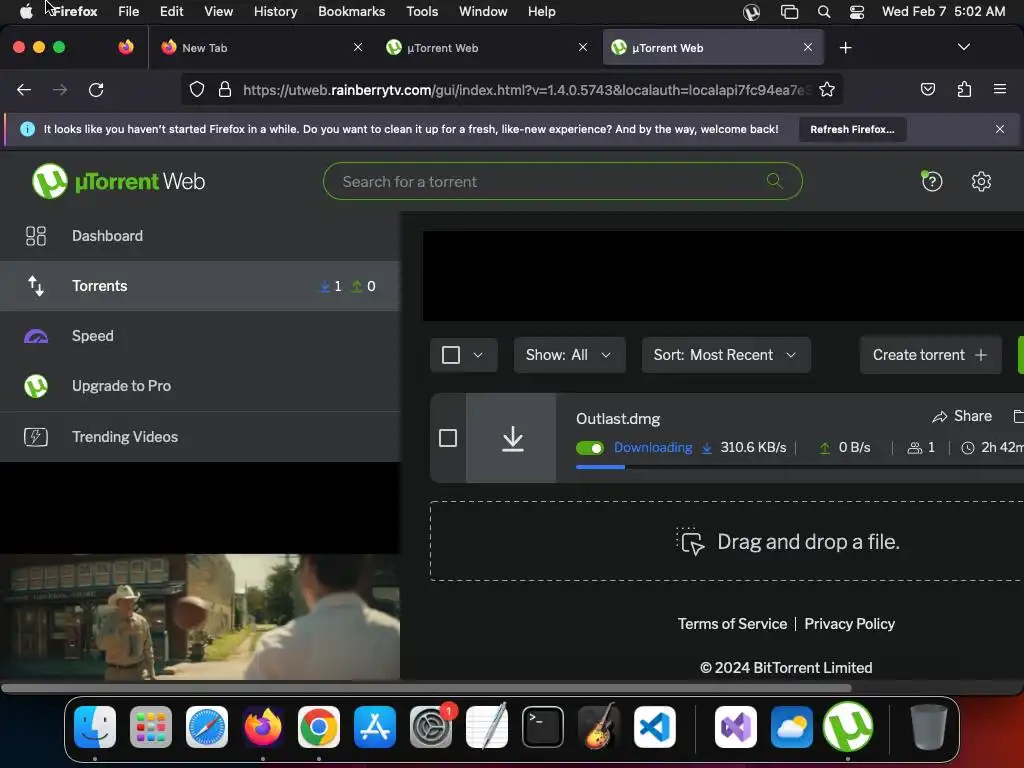Viewport: 1024px width, 768px height.
Task: Click the tracking protection shield icon
Action: 197,89
